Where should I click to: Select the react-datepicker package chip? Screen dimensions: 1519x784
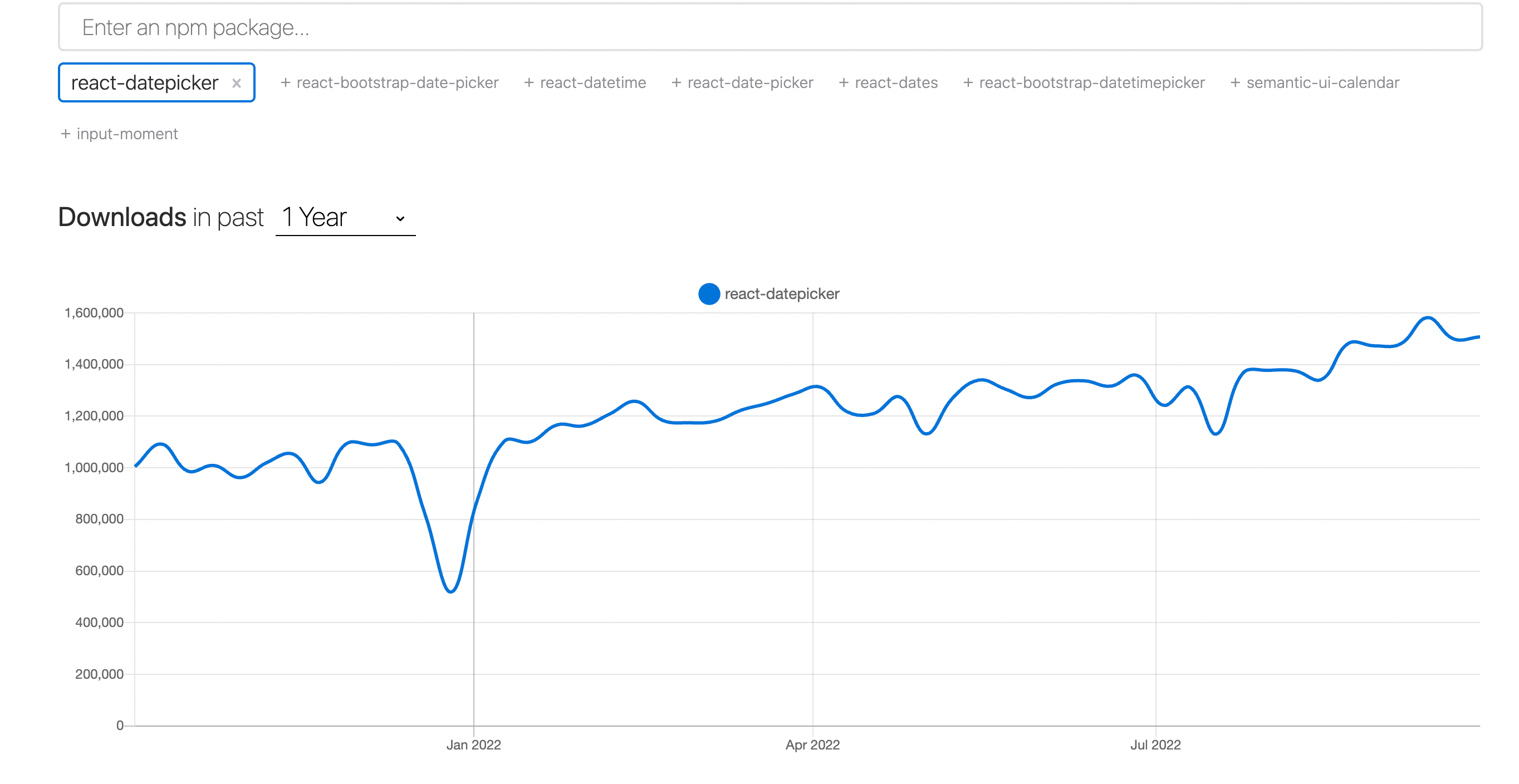point(144,82)
